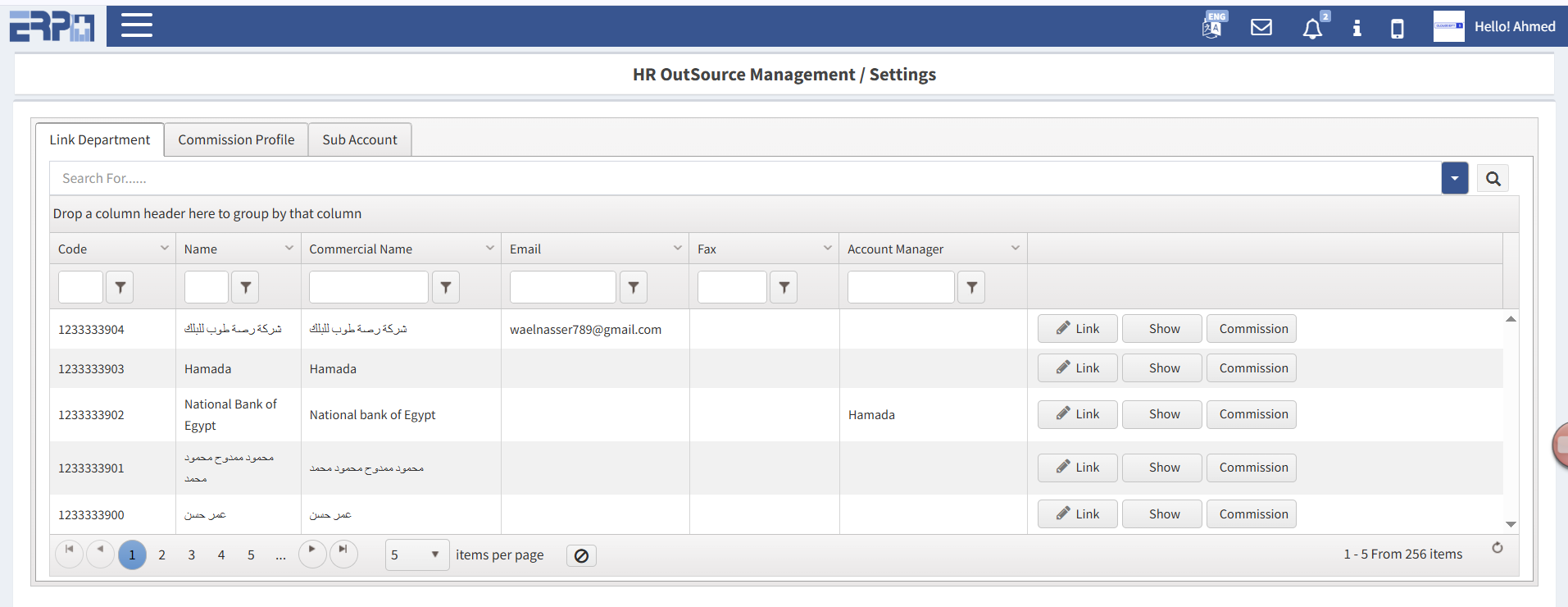Clear filters with the circle-slash button
Screen dimensions: 1568x607
coord(581,556)
